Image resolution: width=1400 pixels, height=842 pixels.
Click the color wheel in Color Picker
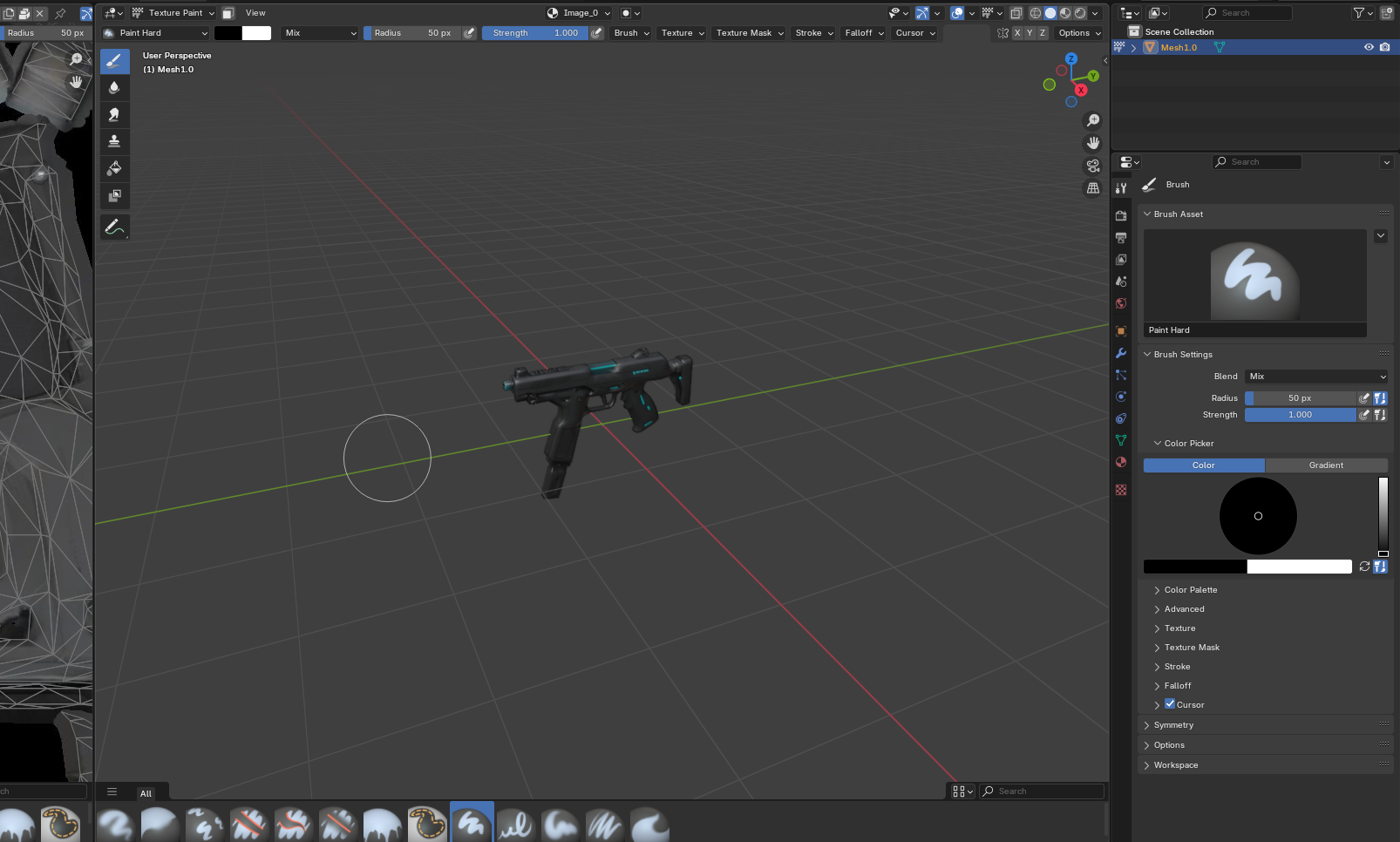coord(1258,516)
